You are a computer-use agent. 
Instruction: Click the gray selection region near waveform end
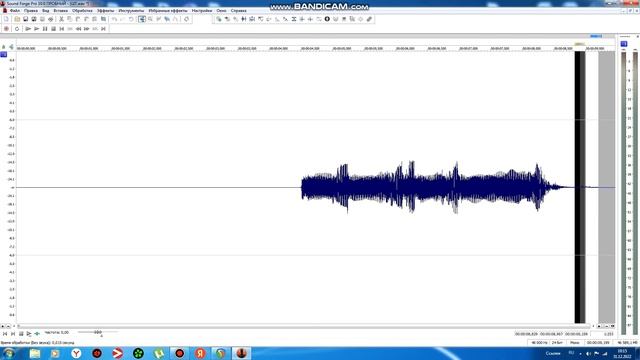click(x=607, y=187)
